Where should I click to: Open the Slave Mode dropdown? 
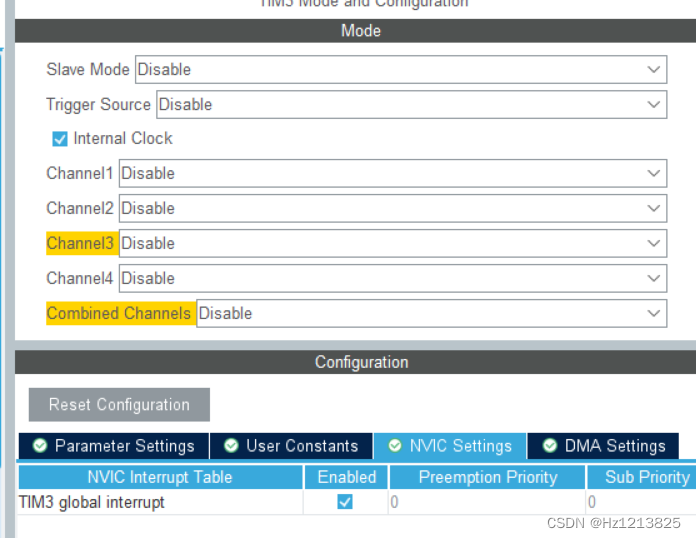pyautogui.click(x=401, y=70)
